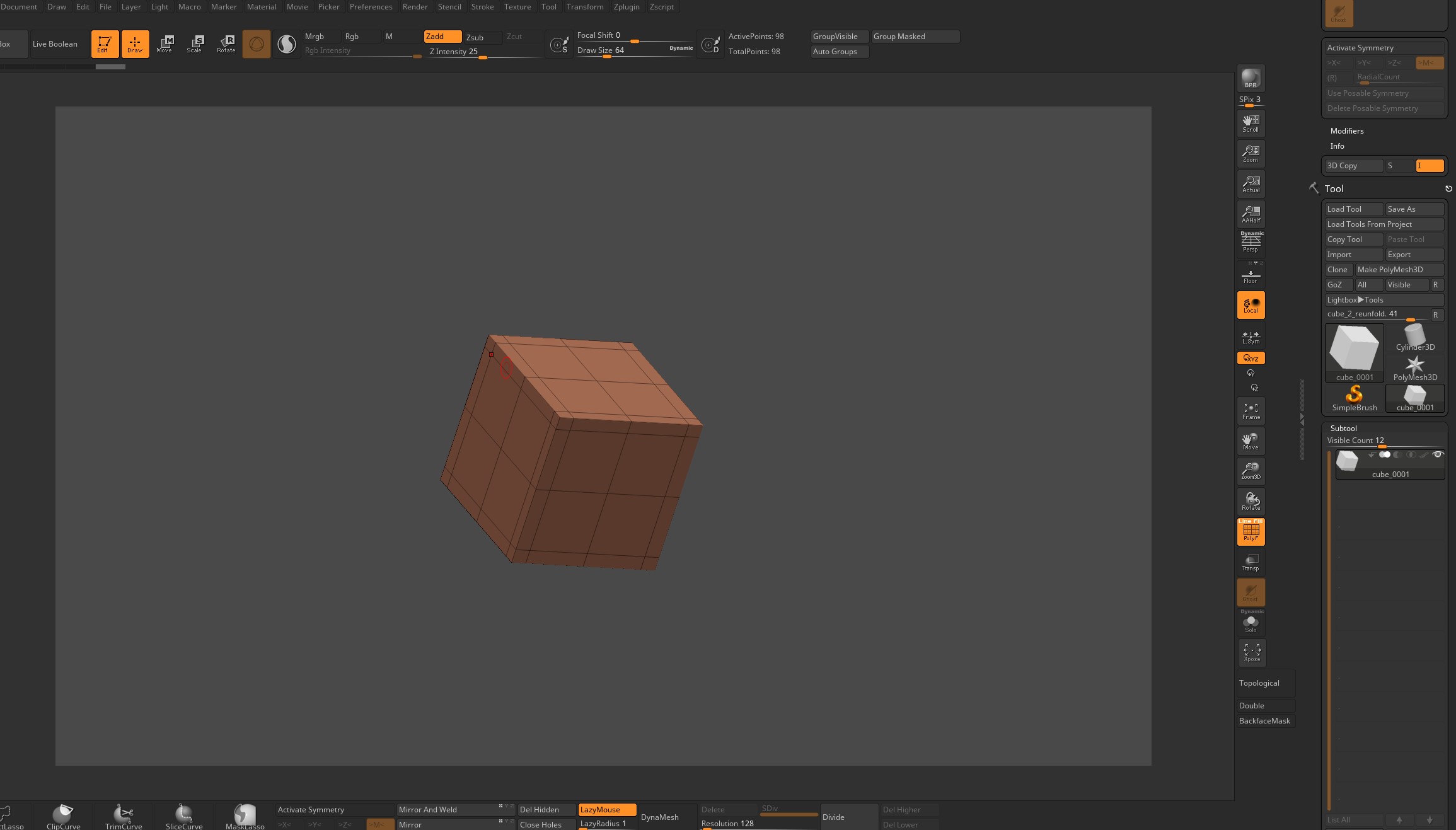Click Load Tool button

tap(1354, 209)
